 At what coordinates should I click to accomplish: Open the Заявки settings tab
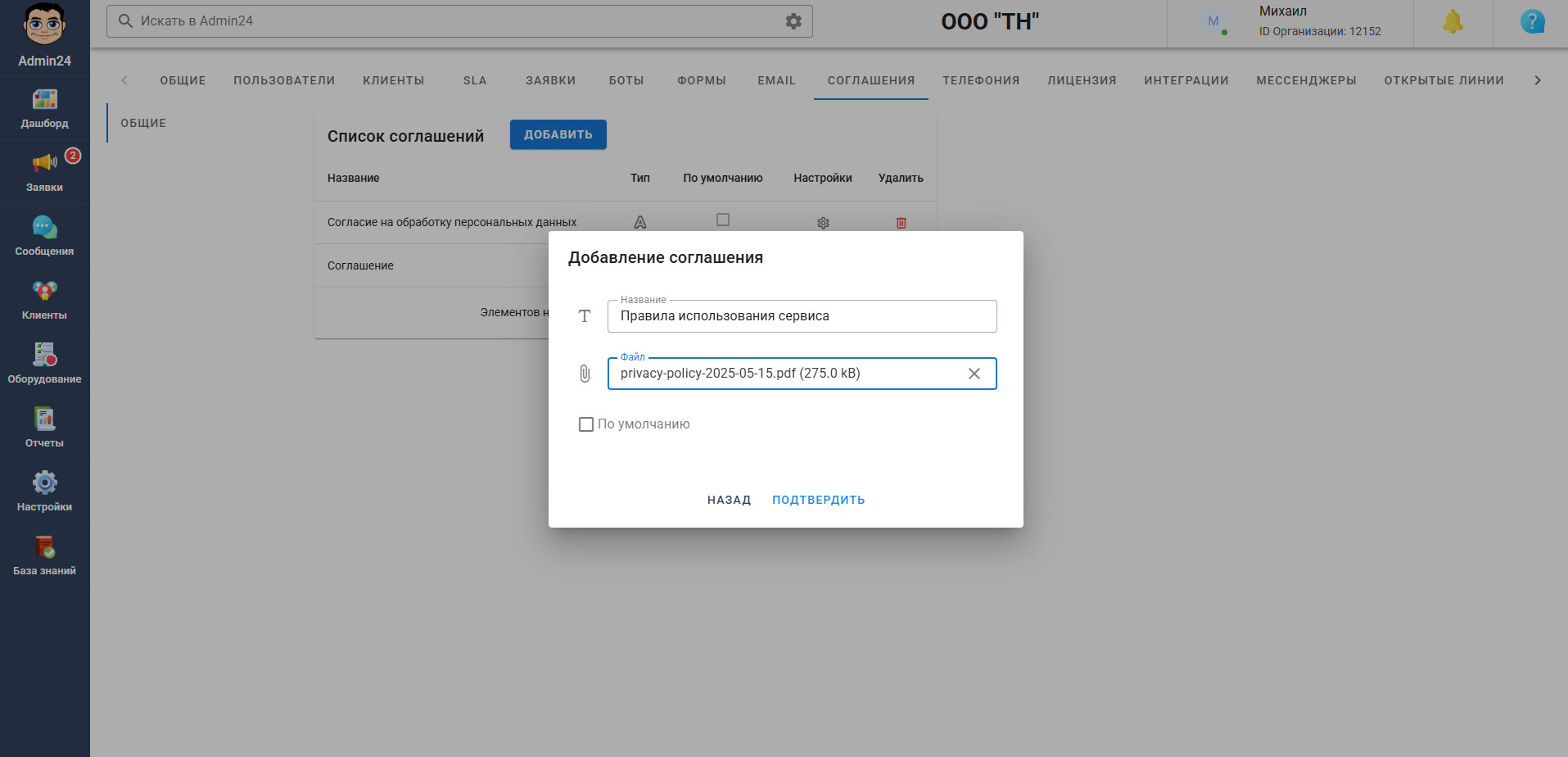tap(551, 80)
